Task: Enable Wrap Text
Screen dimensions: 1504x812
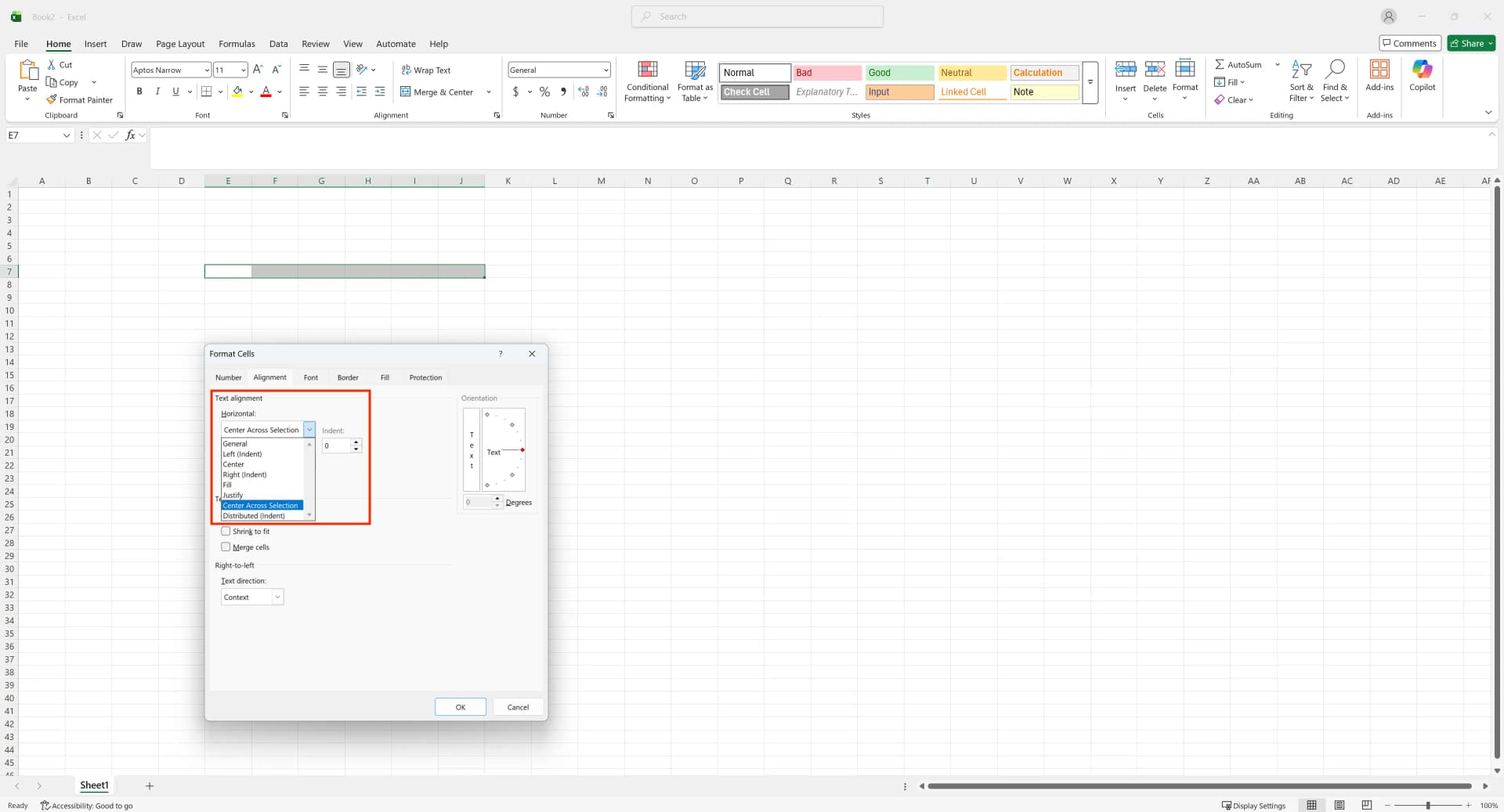Action: (427, 70)
